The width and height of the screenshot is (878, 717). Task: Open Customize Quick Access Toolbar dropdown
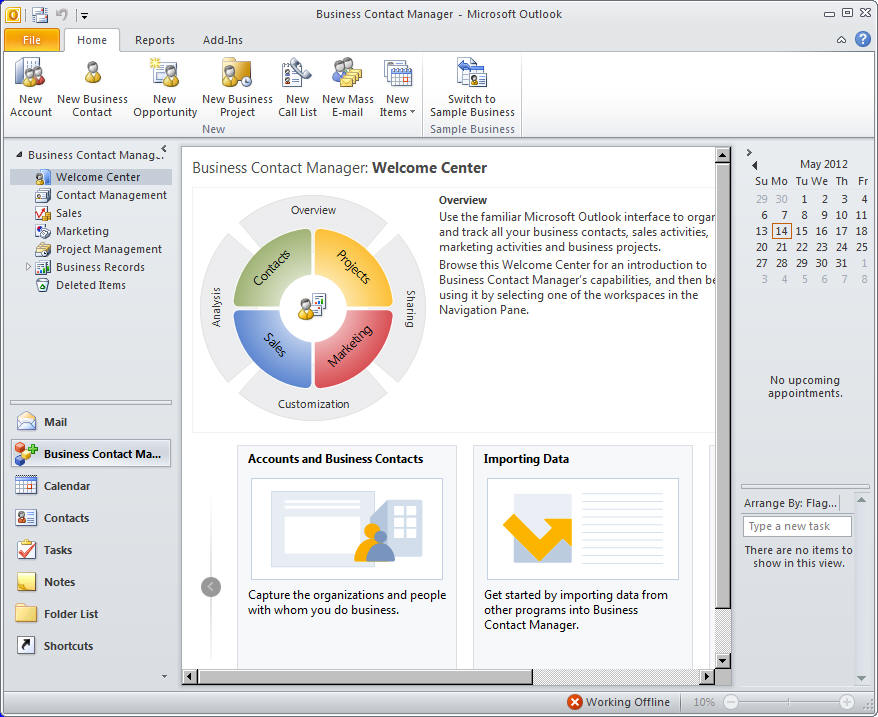click(84, 16)
